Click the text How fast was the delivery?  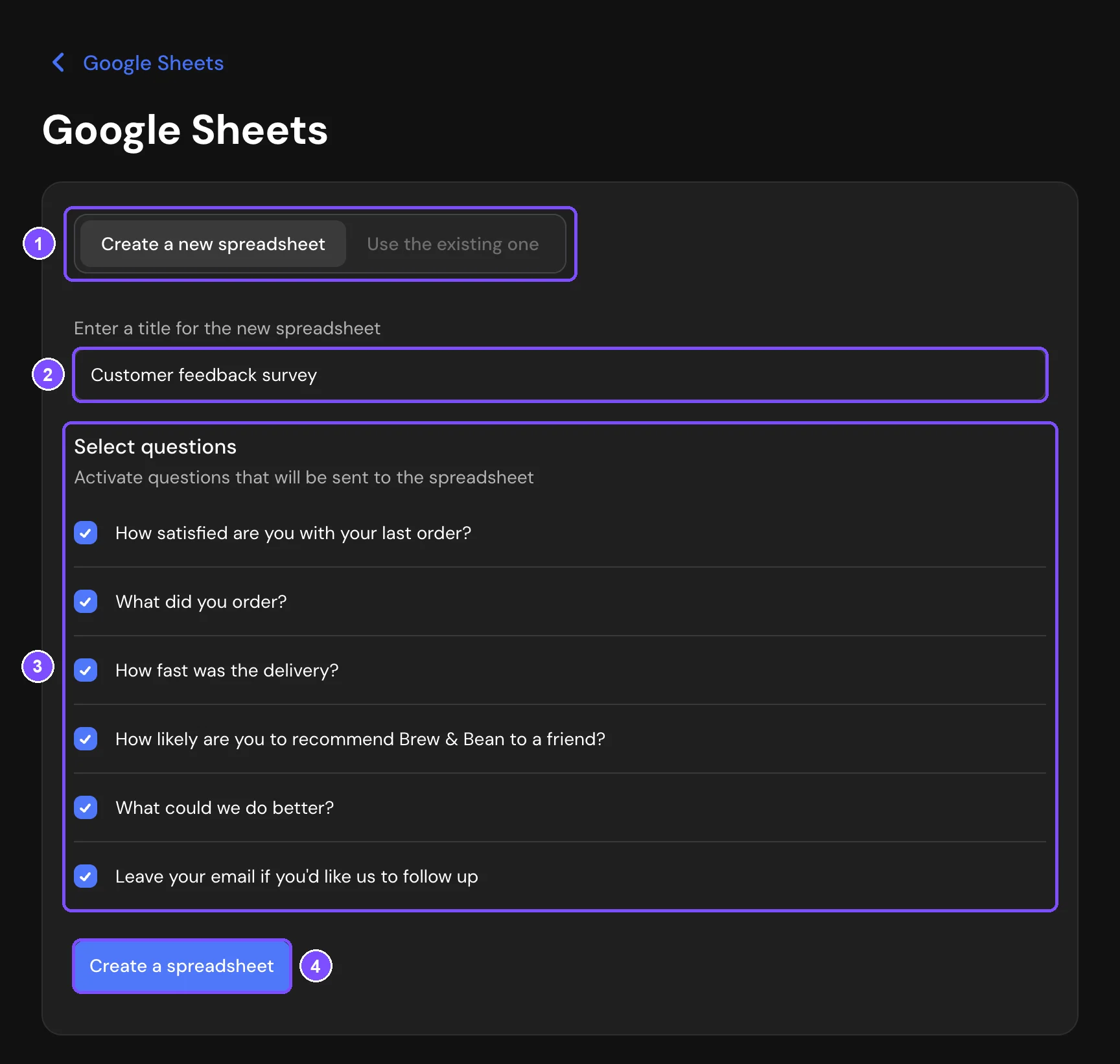pyautogui.click(x=227, y=670)
